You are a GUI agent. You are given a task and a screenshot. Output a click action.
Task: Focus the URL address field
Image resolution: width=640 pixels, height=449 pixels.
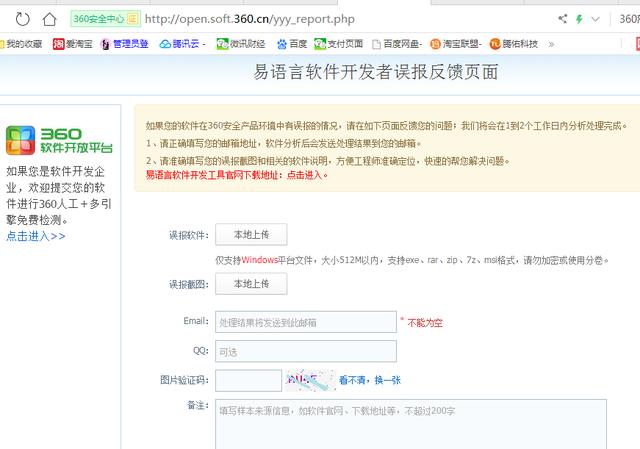pyautogui.click(x=250, y=19)
